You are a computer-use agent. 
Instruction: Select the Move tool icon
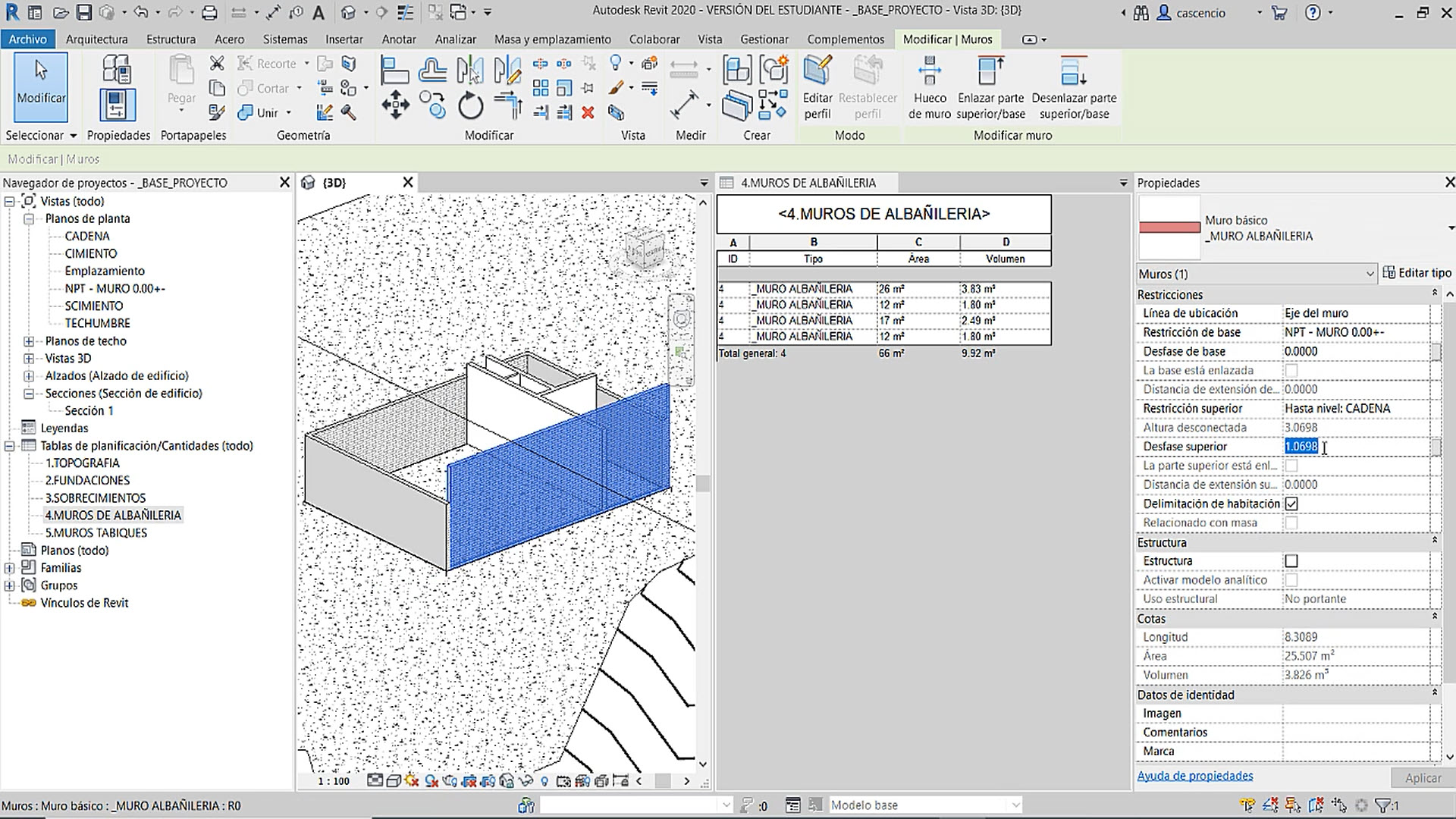[395, 105]
